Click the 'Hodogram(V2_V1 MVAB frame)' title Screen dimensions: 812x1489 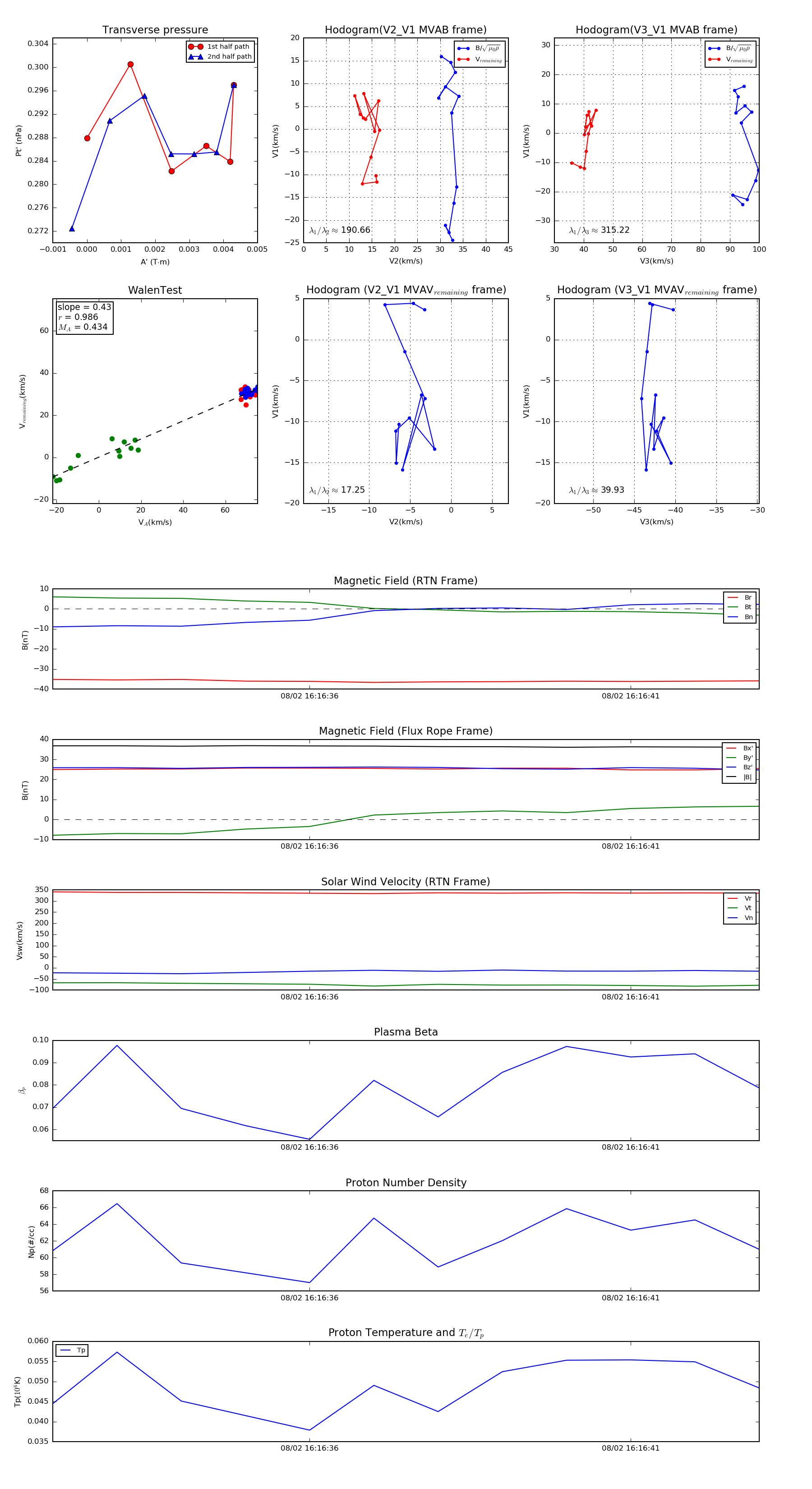click(406, 30)
